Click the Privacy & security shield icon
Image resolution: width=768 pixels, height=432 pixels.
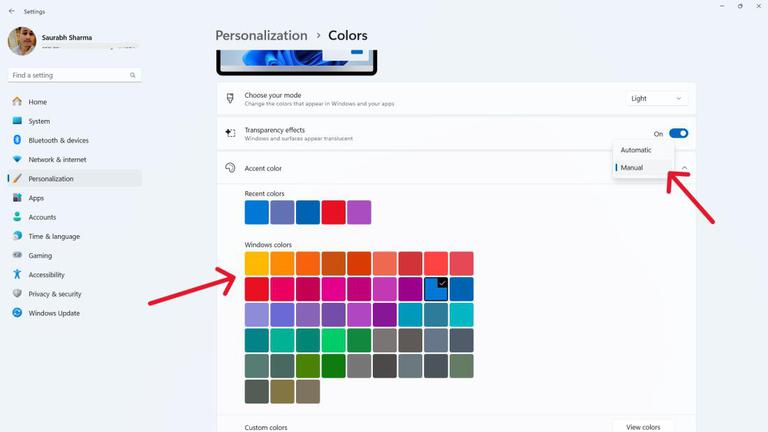(17, 293)
